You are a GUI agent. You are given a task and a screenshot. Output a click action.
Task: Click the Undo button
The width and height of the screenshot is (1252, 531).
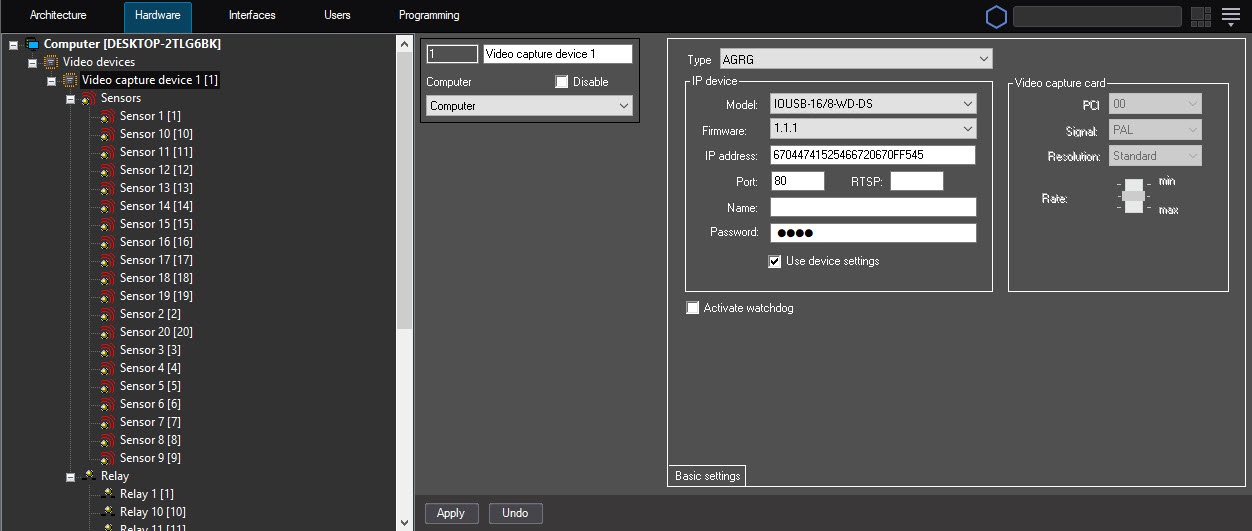pos(515,513)
